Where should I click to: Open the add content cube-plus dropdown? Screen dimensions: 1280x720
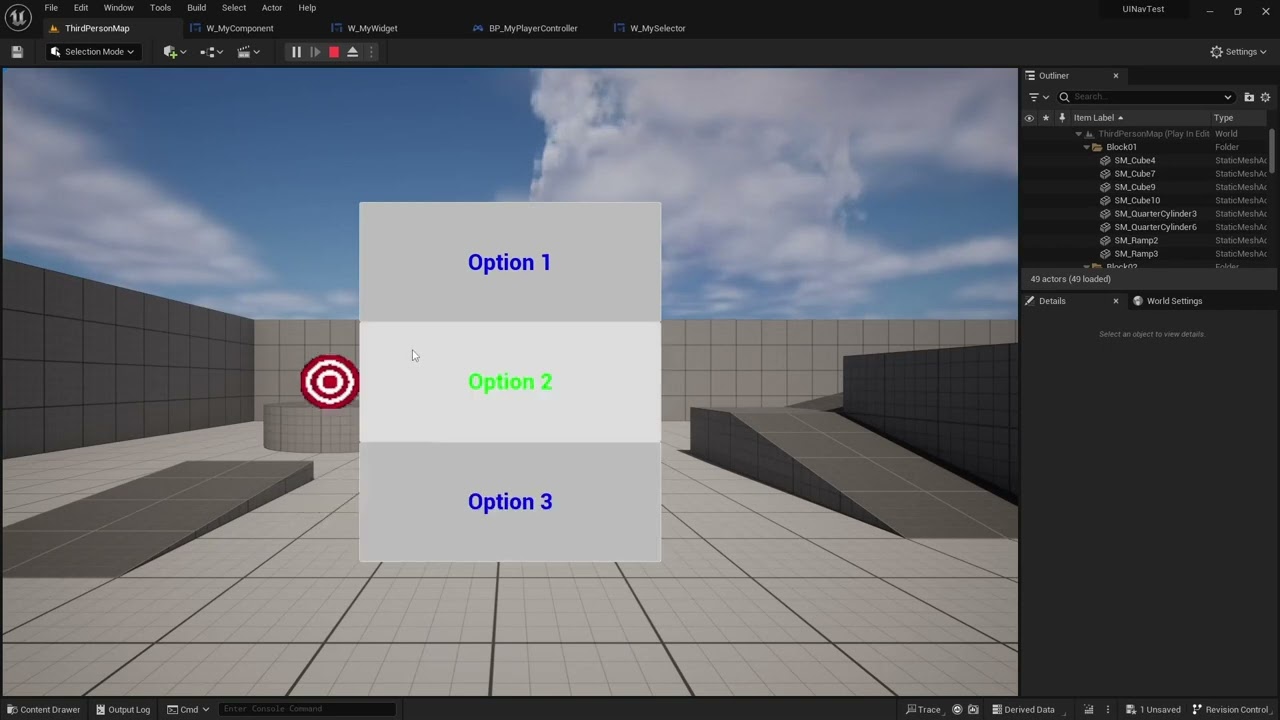175,52
